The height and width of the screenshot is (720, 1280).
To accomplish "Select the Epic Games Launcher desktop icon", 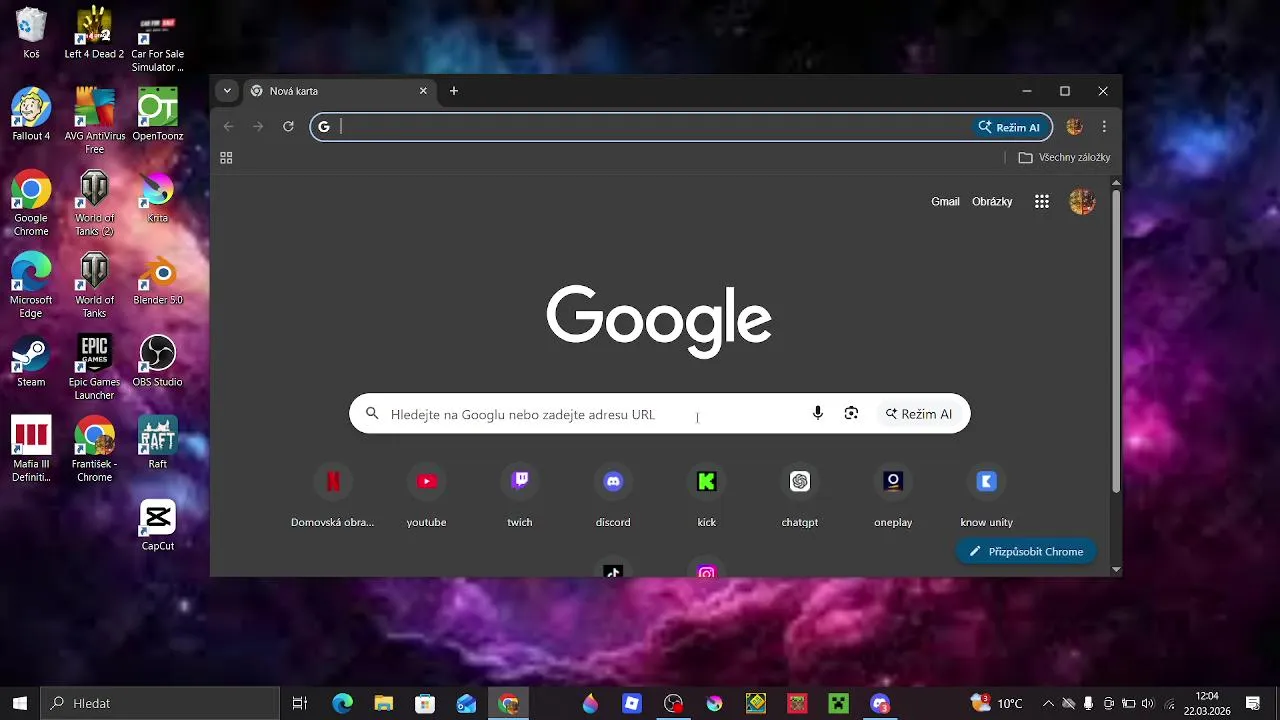I will click(x=94, y=367).
